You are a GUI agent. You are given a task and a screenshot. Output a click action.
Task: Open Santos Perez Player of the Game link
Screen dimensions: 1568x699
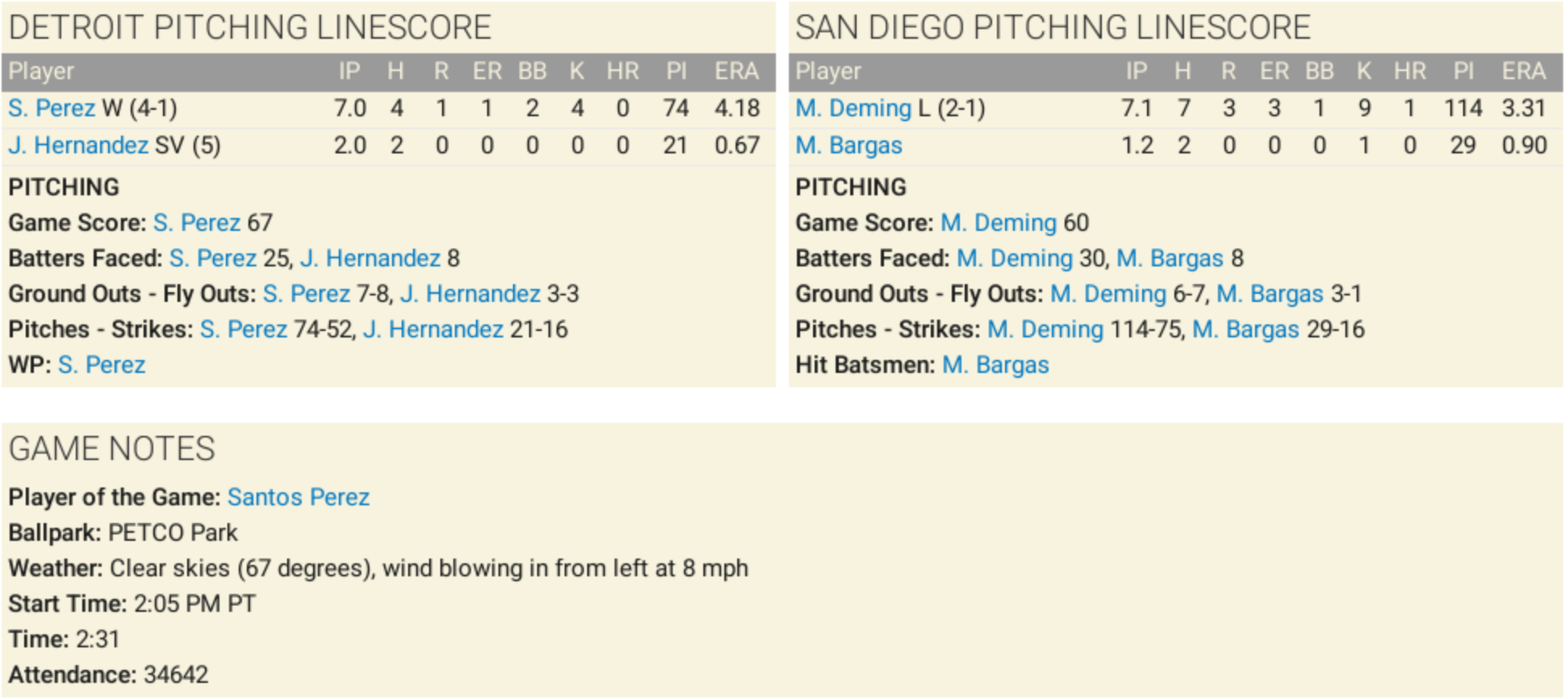pyautogui.click(x=298, y=497)
